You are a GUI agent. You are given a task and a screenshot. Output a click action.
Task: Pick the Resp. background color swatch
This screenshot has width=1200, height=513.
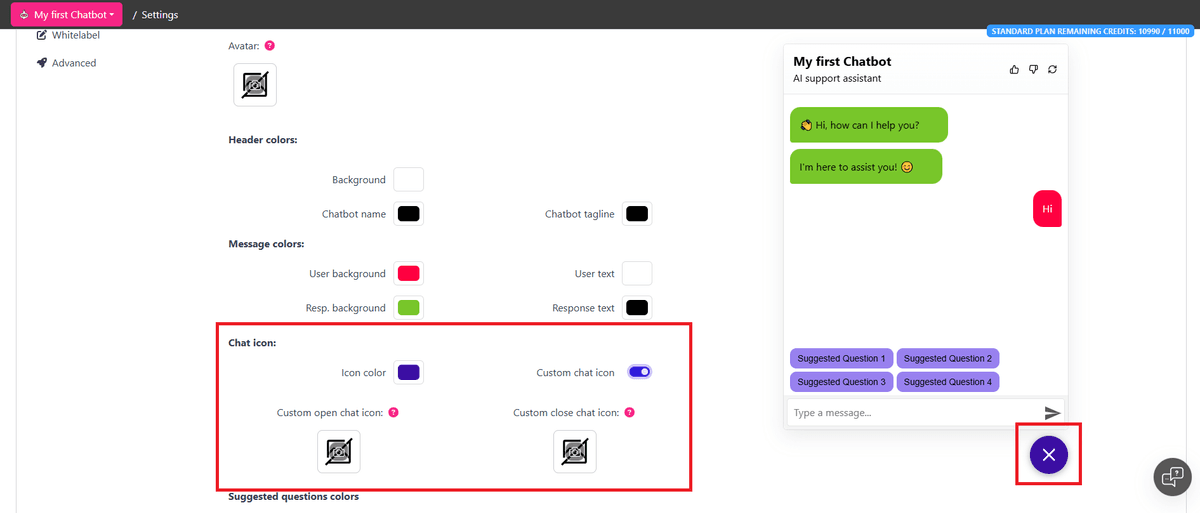pos(408,307)
